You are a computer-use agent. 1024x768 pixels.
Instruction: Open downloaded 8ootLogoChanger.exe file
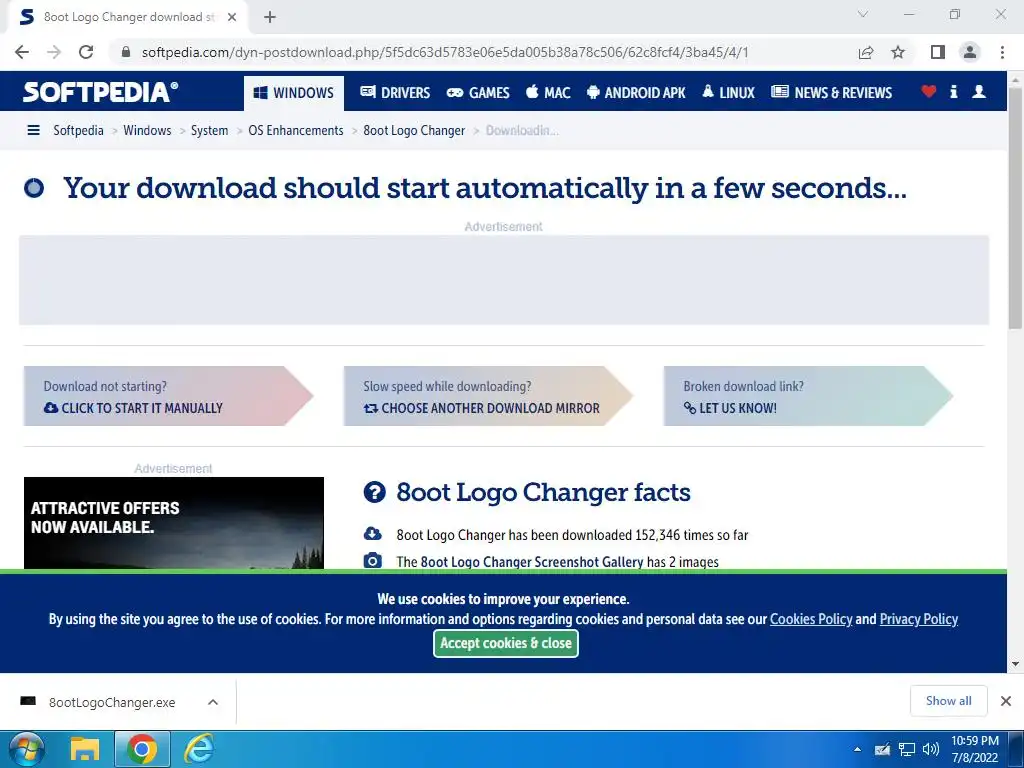click(x=112, y=703)
